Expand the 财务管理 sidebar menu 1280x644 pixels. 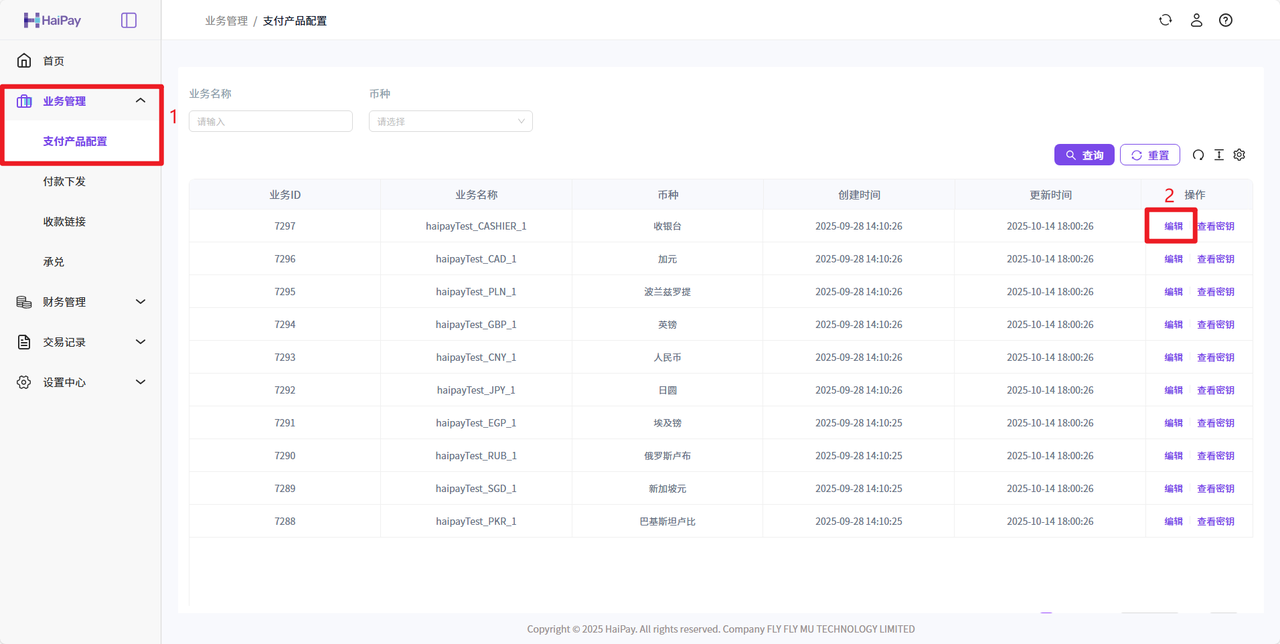140,302
